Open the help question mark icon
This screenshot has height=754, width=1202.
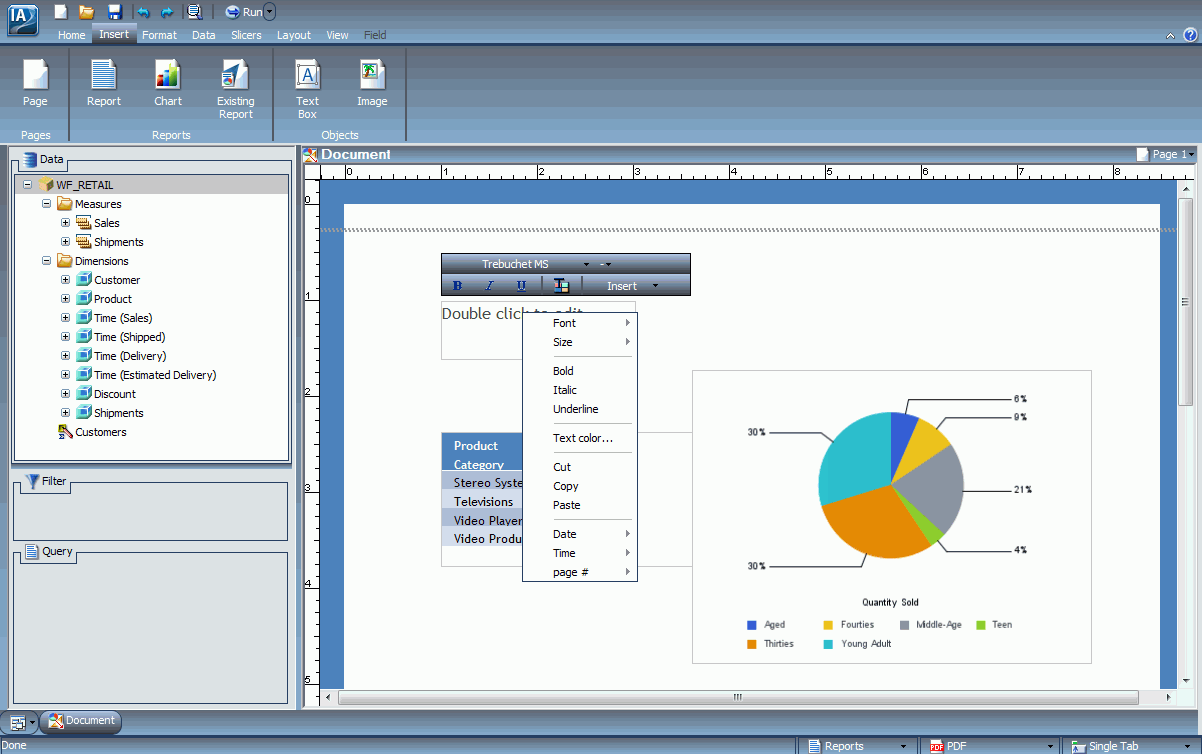[x=1190, y=35]
